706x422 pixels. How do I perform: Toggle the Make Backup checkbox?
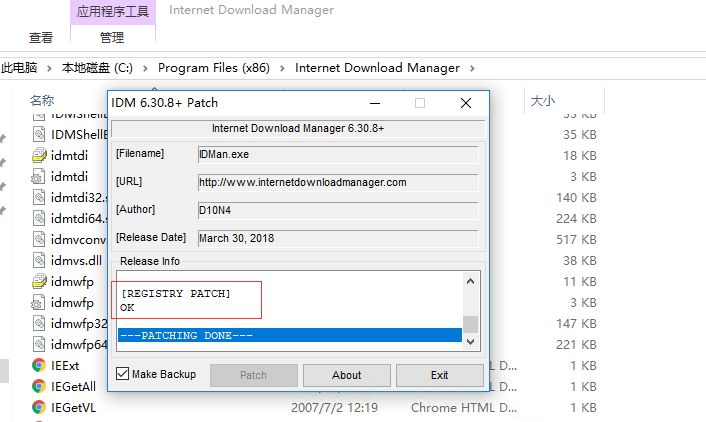click(123, 374)
